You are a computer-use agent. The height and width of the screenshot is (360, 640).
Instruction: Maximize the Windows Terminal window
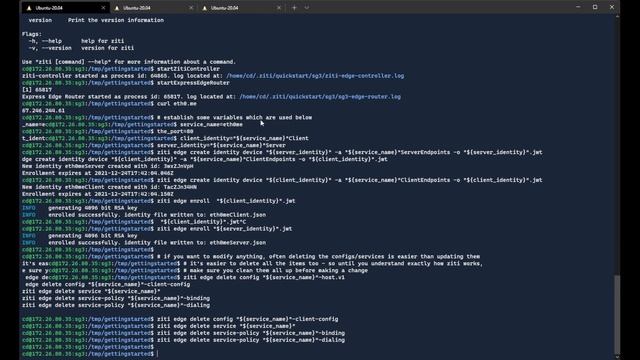tap(595, 7)
